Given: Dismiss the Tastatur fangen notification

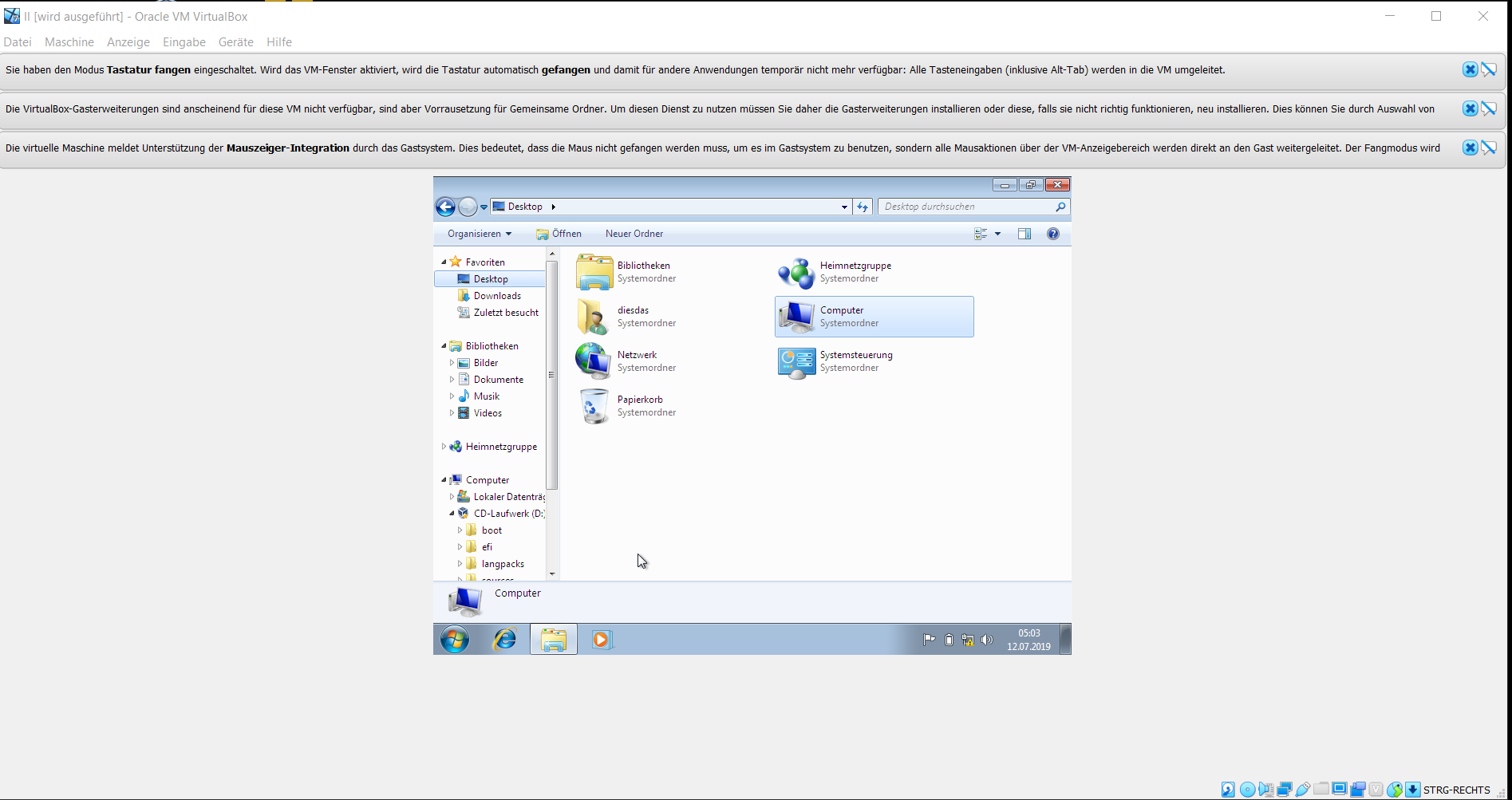Looking at the screenshot, I should (1470, 69).
